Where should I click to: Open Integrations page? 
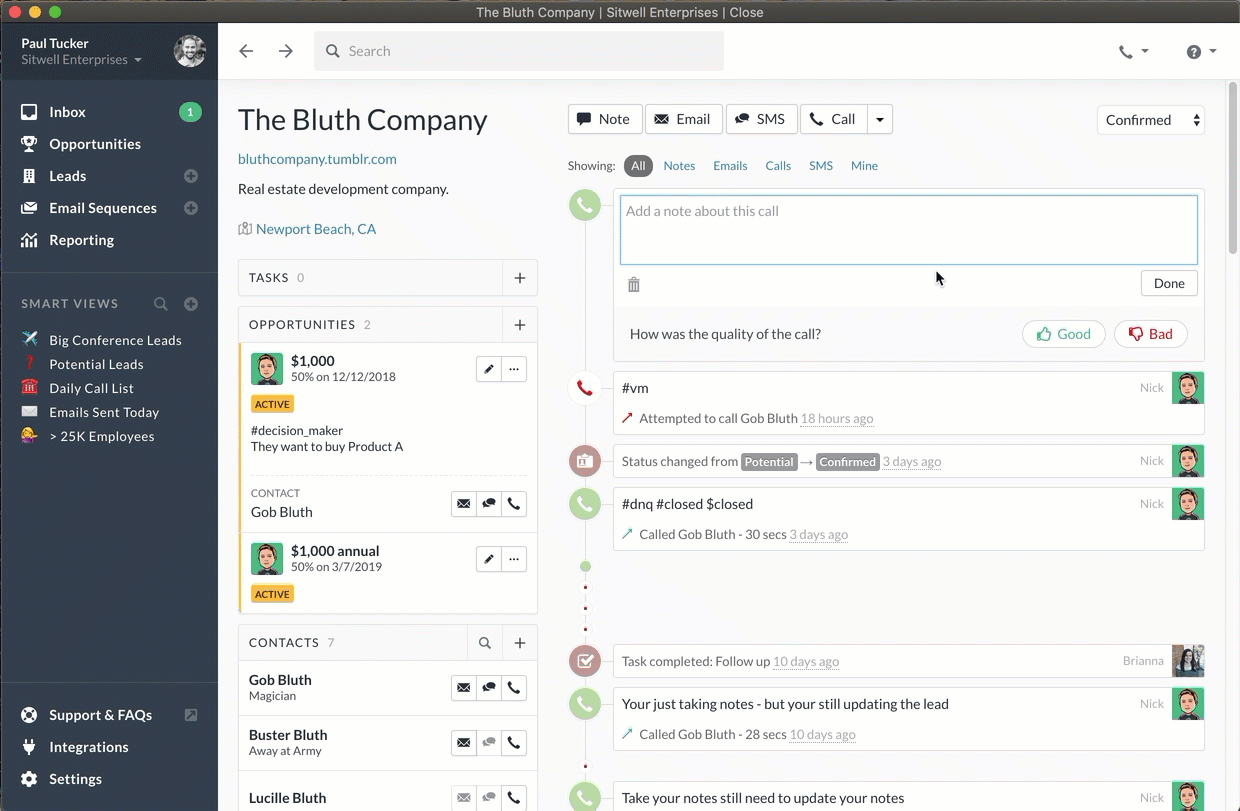89,747
